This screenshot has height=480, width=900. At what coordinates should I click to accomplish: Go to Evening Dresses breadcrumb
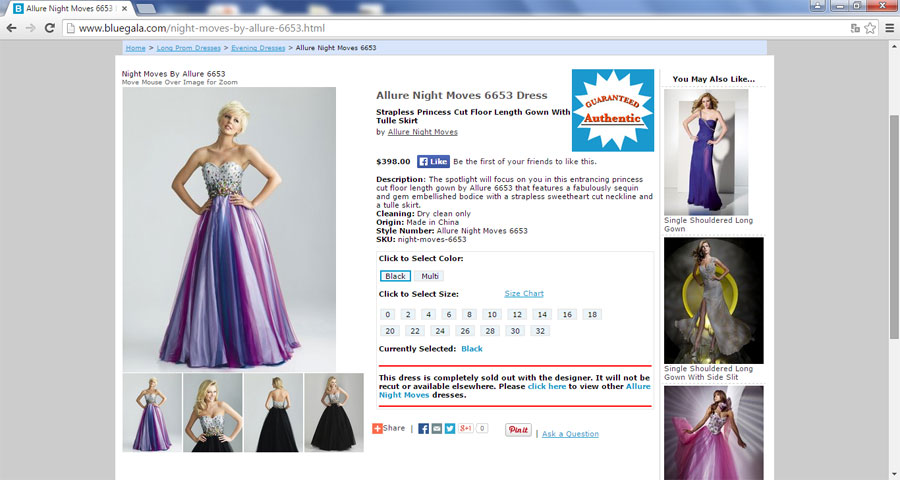[258, 48]
